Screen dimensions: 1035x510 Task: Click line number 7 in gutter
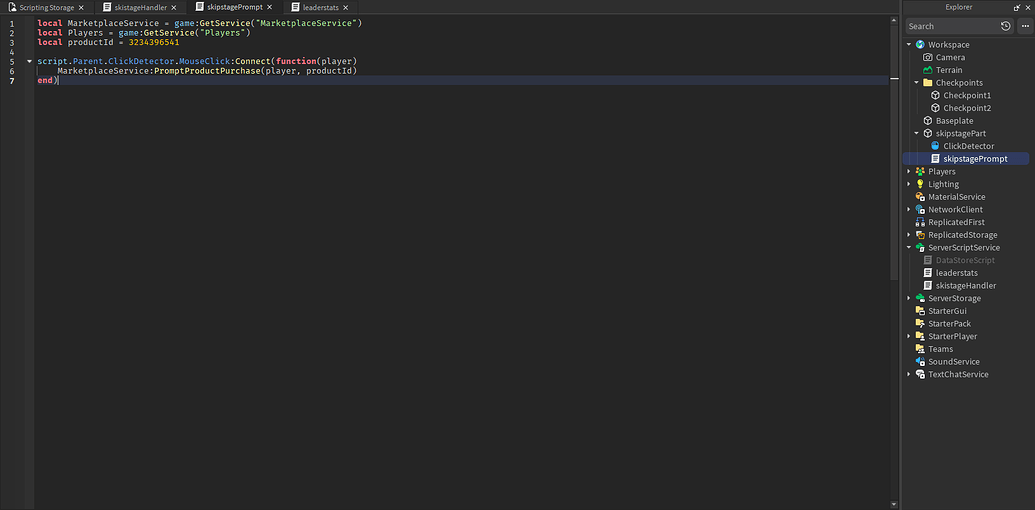pyautogui.click(x=13, y=80)
